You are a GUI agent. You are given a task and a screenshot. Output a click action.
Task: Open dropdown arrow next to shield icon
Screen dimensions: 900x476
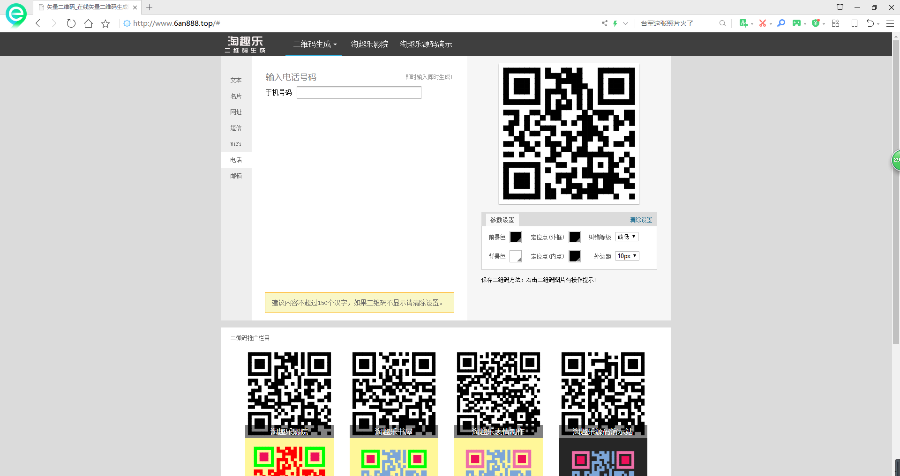click(824, 24)
